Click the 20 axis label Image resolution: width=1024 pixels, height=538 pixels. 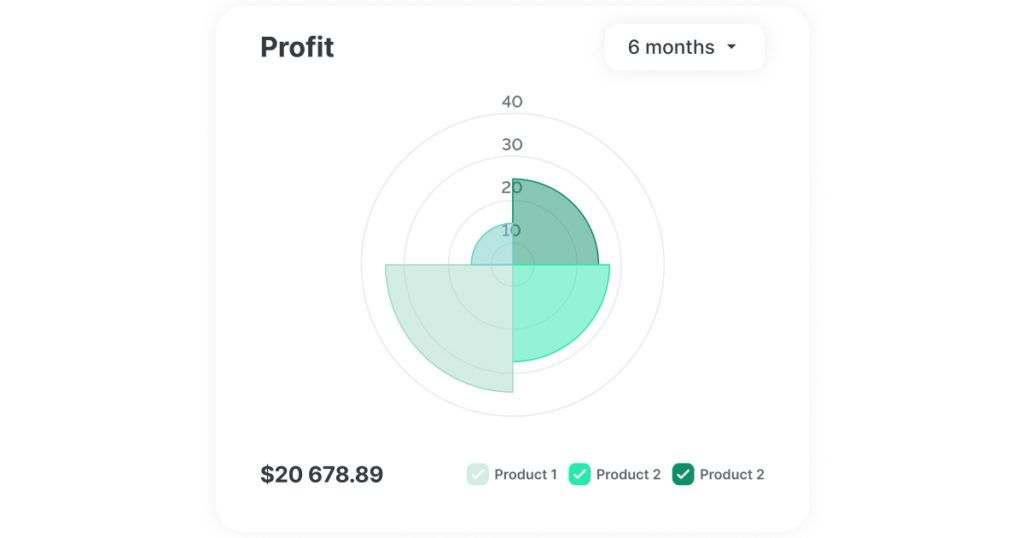[x=512, y=187]
